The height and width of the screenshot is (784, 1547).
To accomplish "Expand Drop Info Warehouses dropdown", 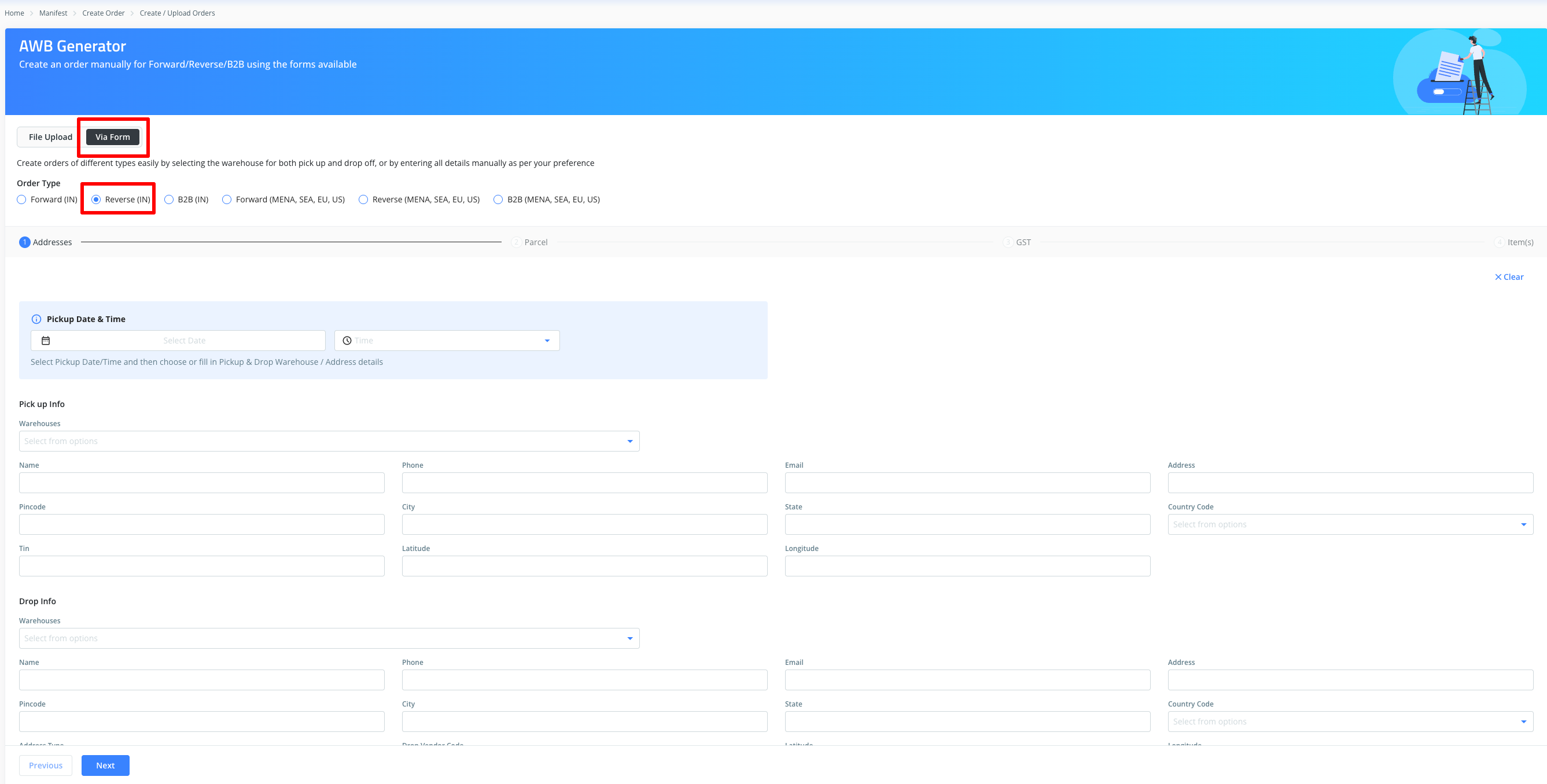I will (x=329, y=638).
